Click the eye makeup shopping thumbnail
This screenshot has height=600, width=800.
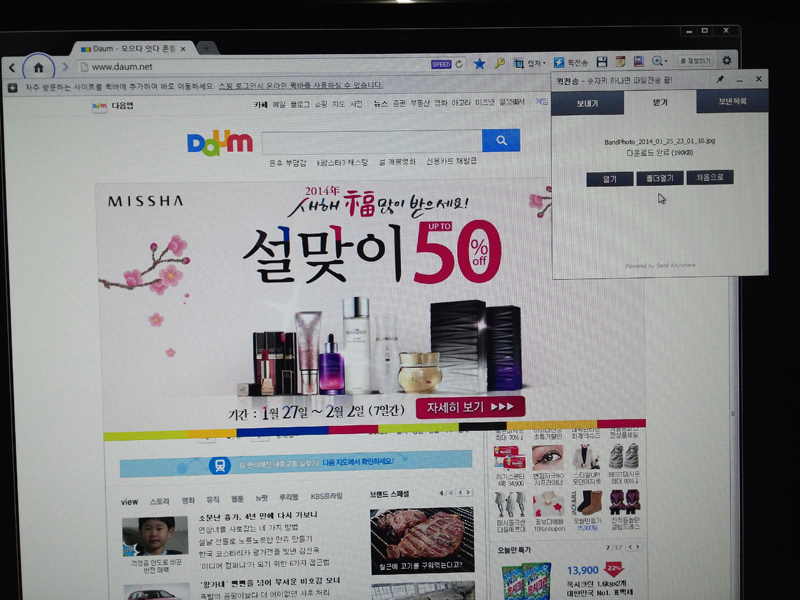547,458
